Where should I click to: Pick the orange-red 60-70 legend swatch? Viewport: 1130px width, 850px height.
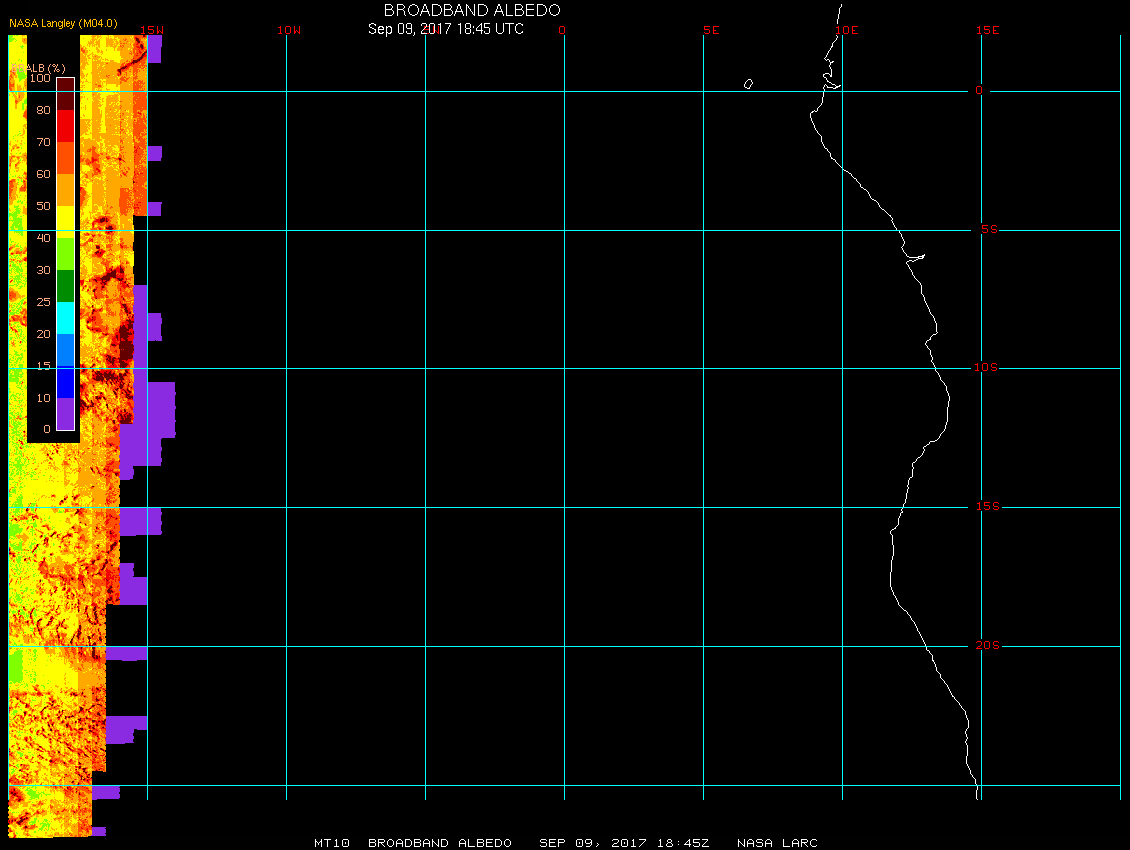[x=66, y=158]
